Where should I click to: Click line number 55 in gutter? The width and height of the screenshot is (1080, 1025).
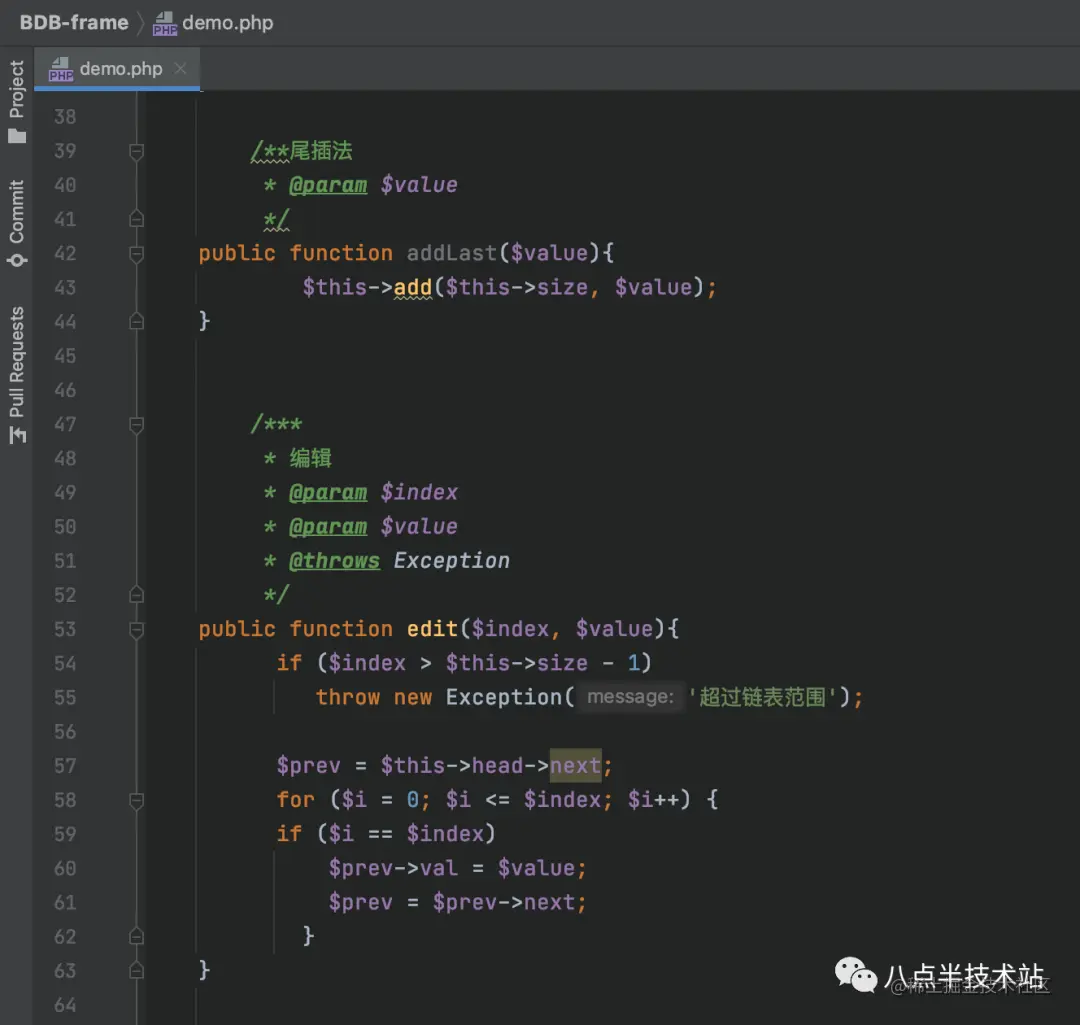(65, 698)
